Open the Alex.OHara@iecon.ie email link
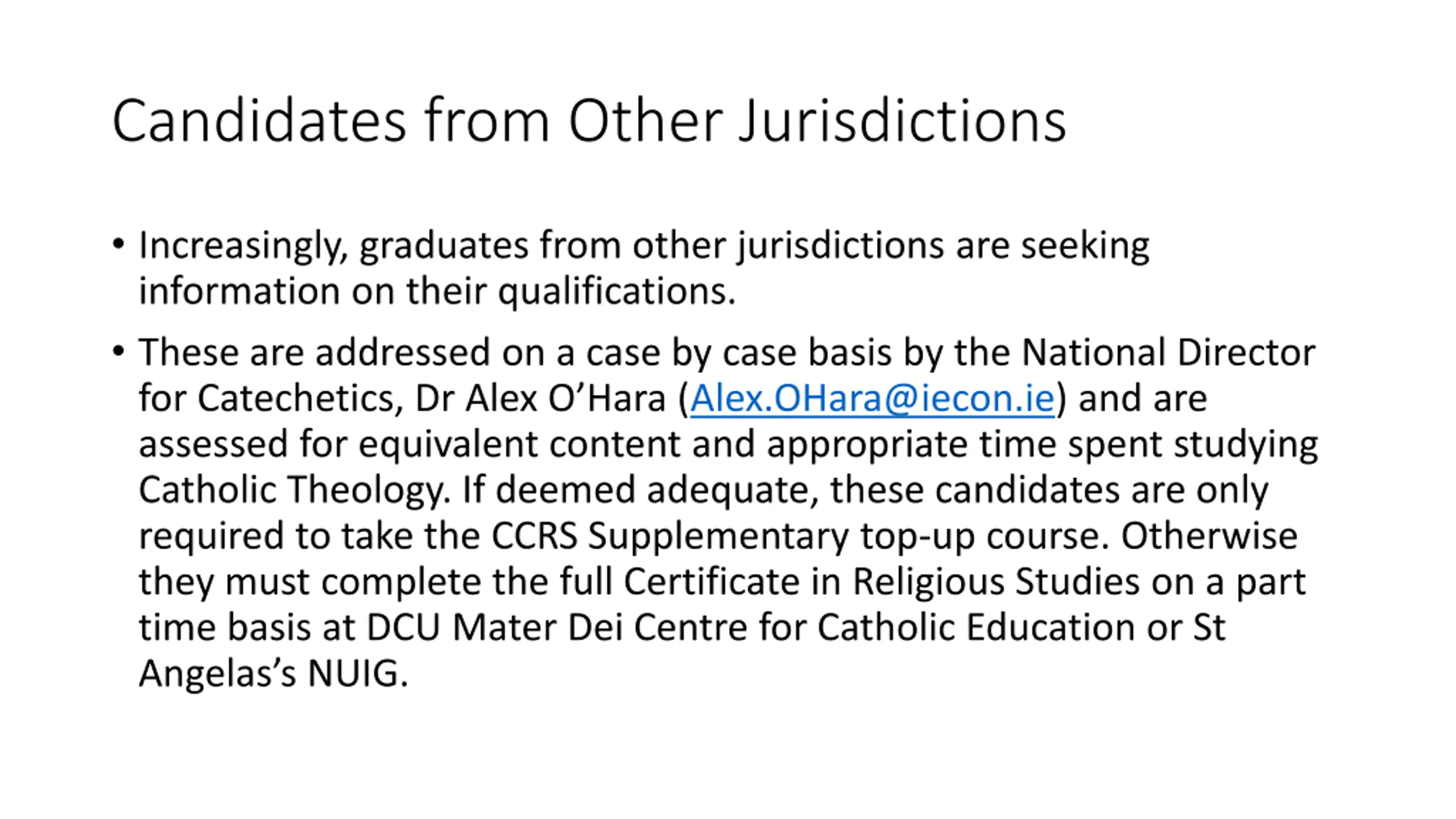Image resolution: width=1456 pixels, height=819 pixels. pyautogui.click(x=872, y=398)
